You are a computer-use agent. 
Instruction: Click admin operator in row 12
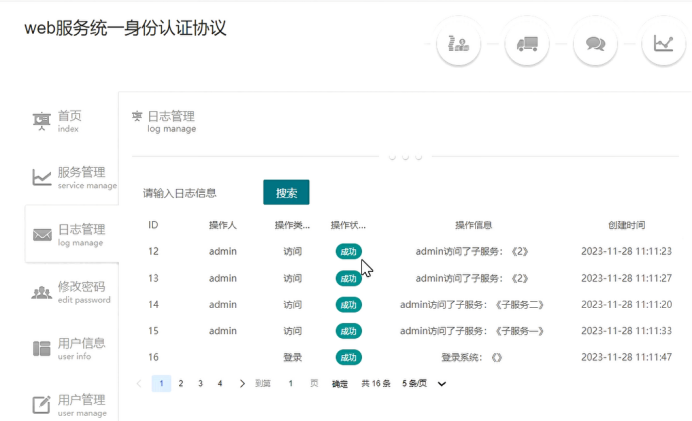223,252
